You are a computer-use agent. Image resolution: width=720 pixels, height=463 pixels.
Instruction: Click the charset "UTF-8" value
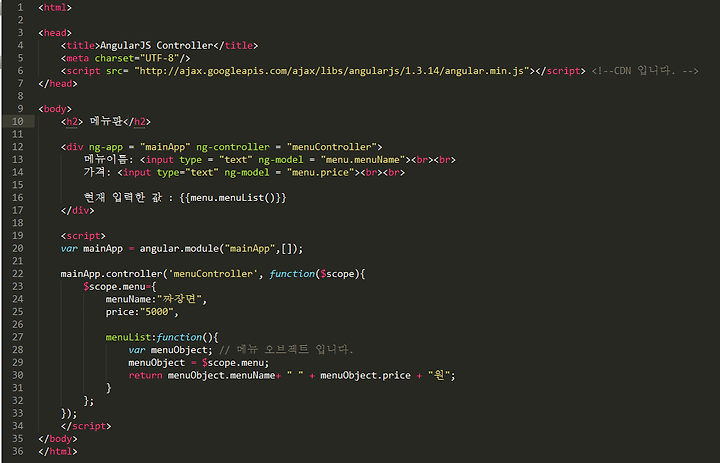[x=159, y=58]
